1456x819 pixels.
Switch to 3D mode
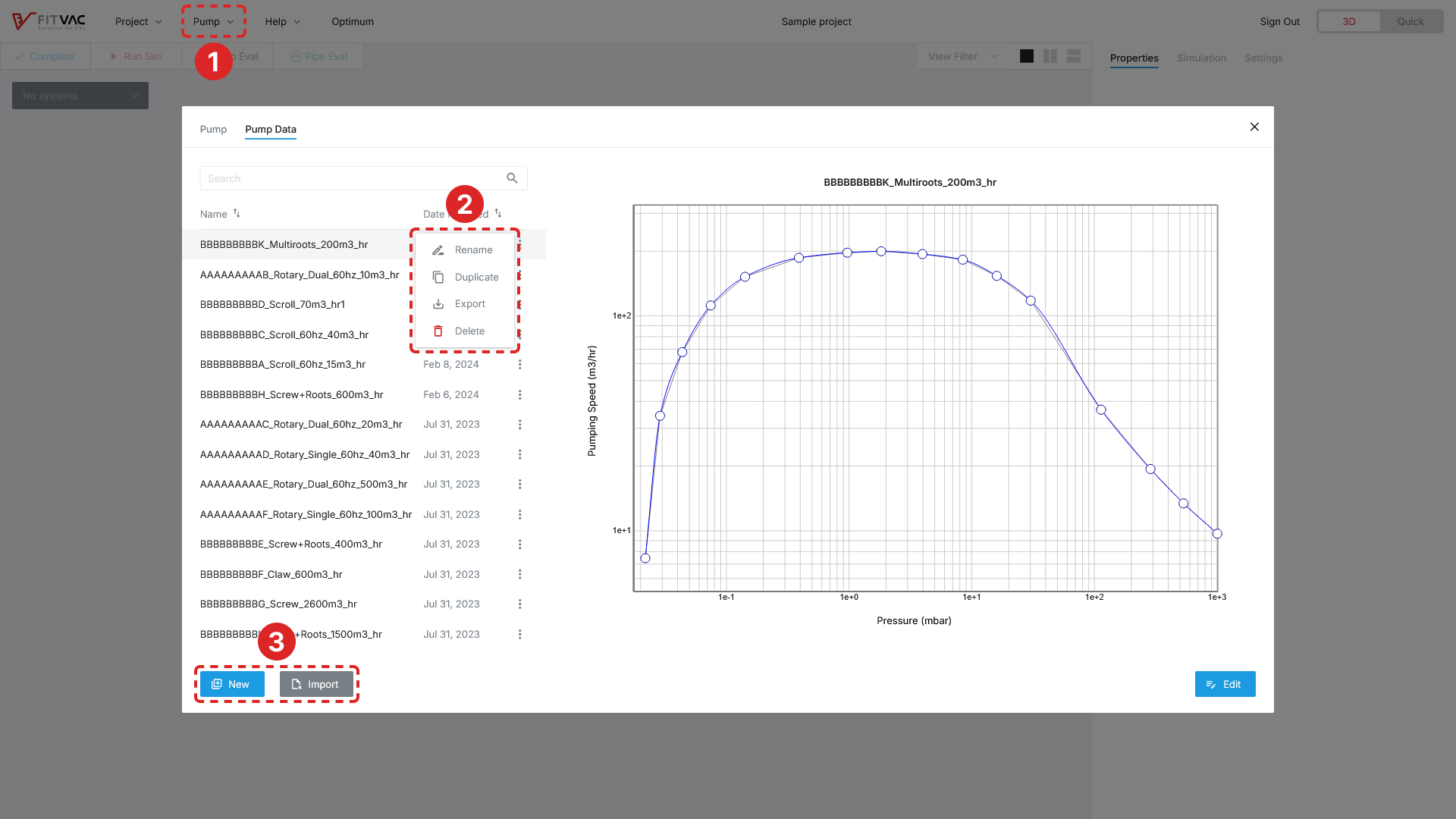click(x=1349, y=22)
